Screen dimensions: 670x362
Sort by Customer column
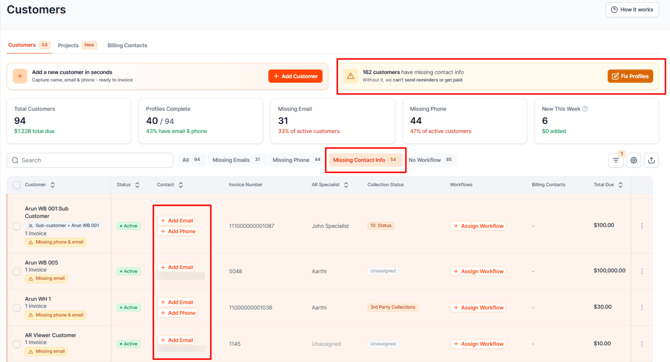point(53,185)
